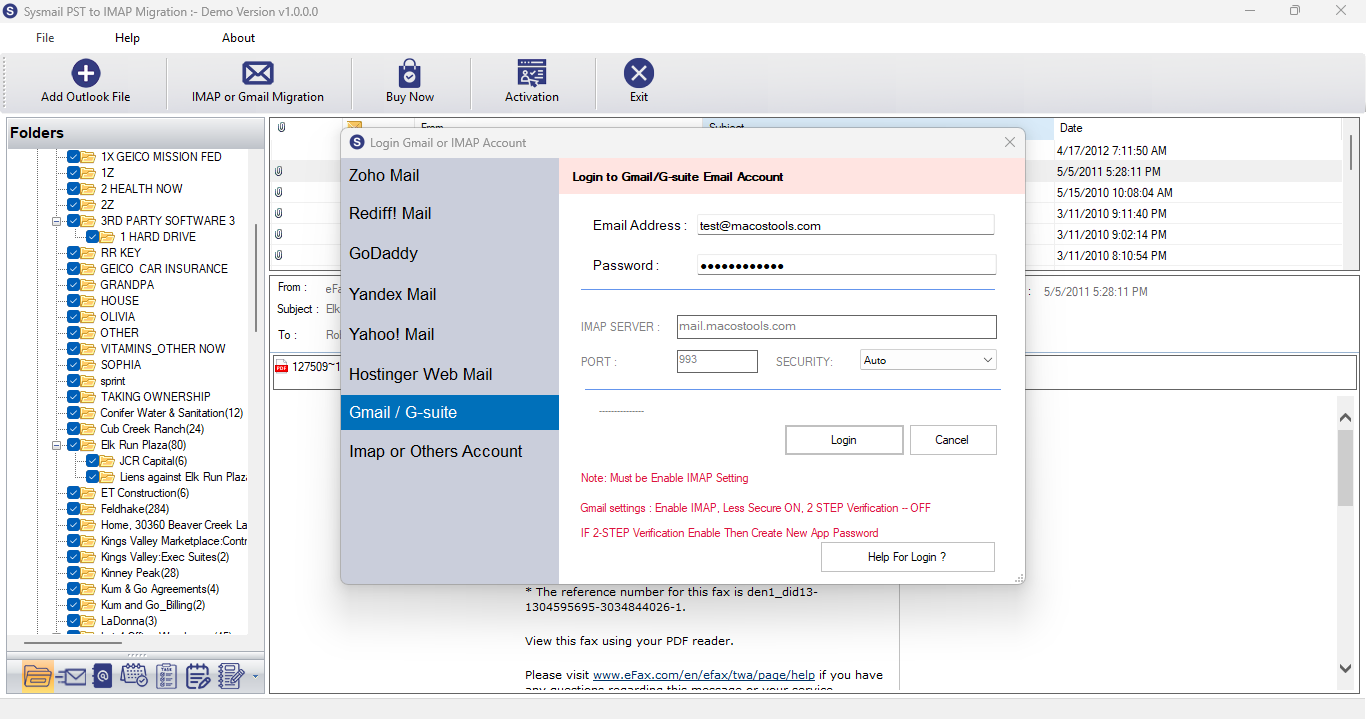Open the Help menu
The image size is (1366, 720).
[x=127, y=38]
